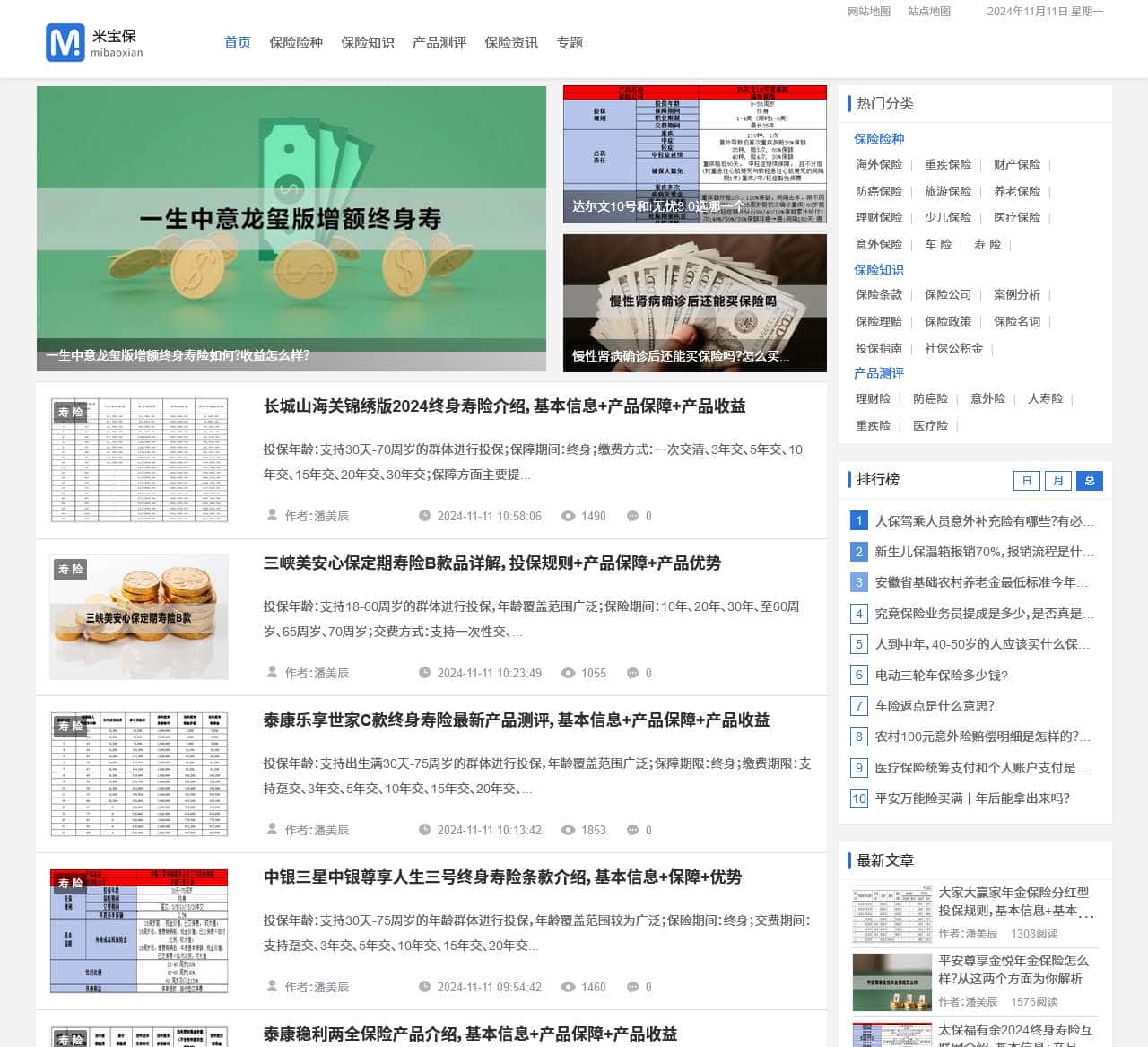The width and height of the screenshot is (1148, 1047).
Task: Click comment icon in the 中银三星 article row
Action: pyautogui.click(x=632, y=987)
